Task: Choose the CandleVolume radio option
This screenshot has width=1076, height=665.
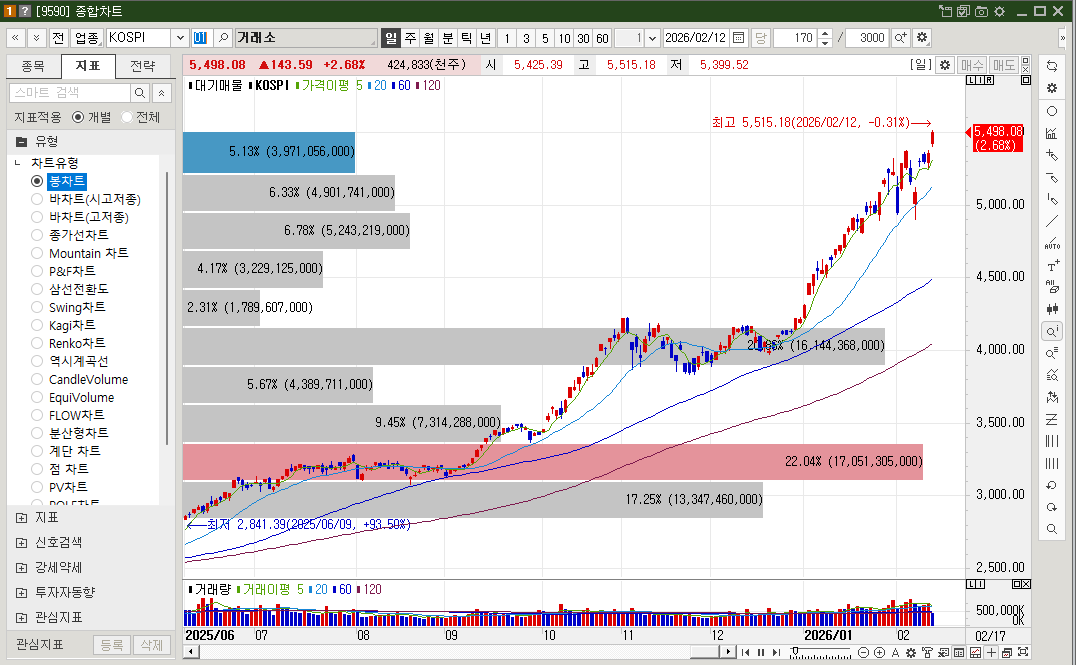Action: [x=37, y=380]
